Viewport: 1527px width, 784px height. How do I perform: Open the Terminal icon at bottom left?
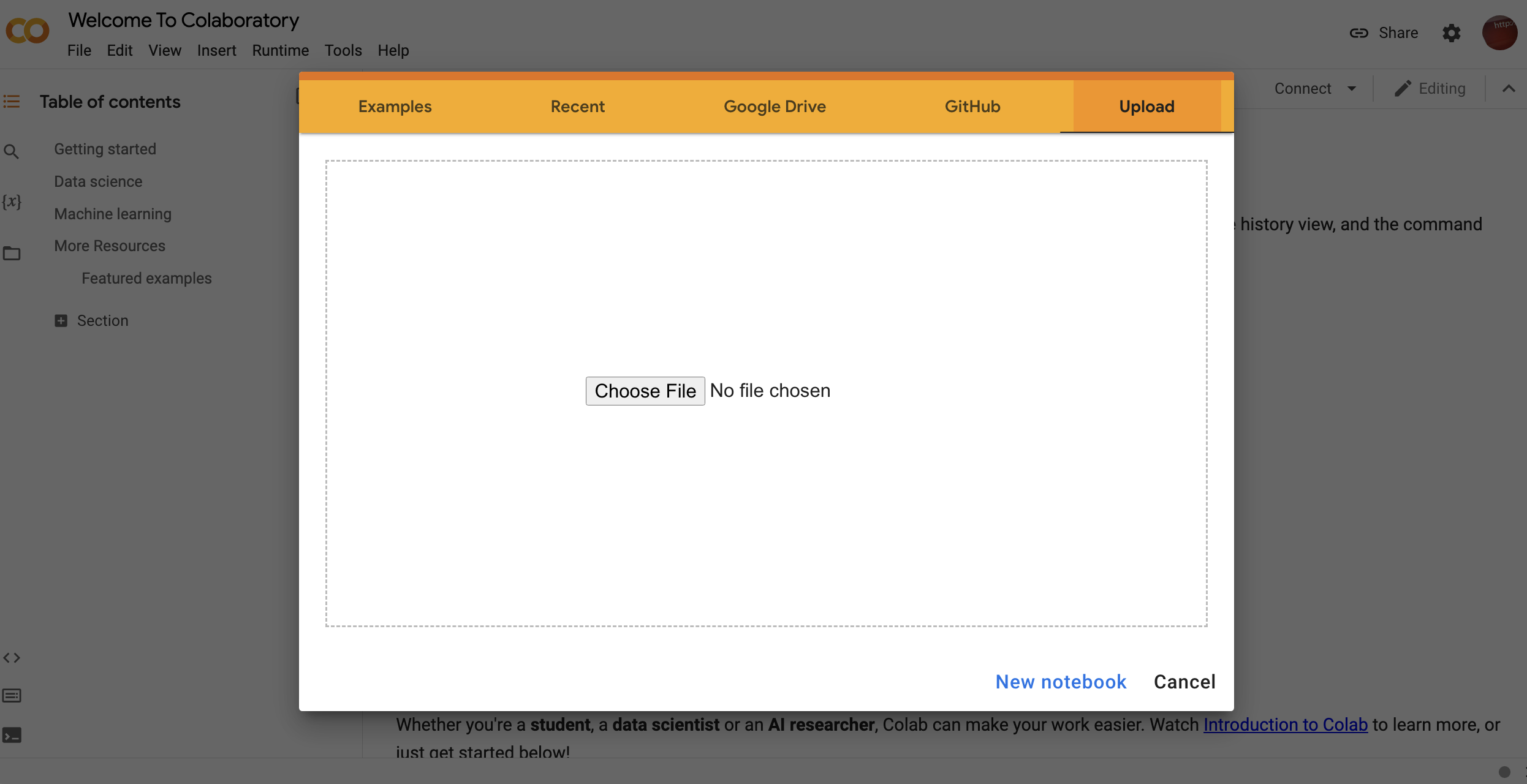[12, 735]
